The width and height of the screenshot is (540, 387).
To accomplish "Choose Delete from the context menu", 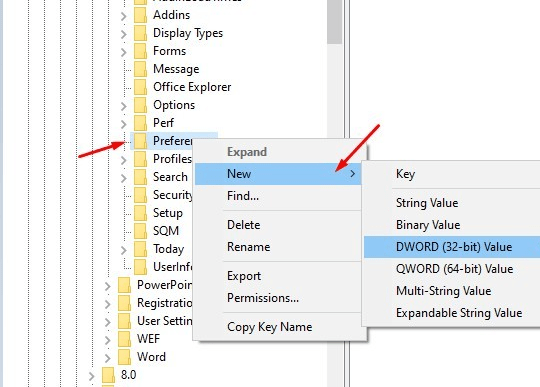I will (x=278, y=225).
